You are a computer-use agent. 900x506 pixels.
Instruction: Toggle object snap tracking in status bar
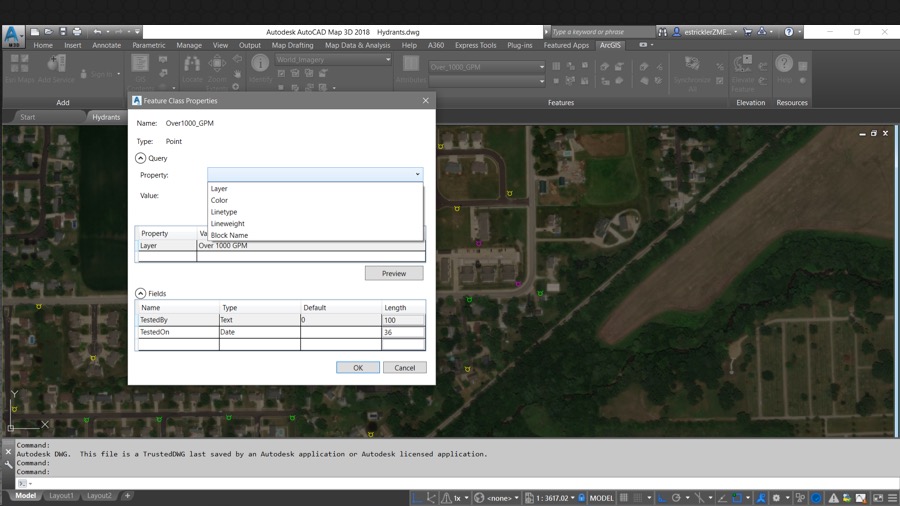click(721, 497)
